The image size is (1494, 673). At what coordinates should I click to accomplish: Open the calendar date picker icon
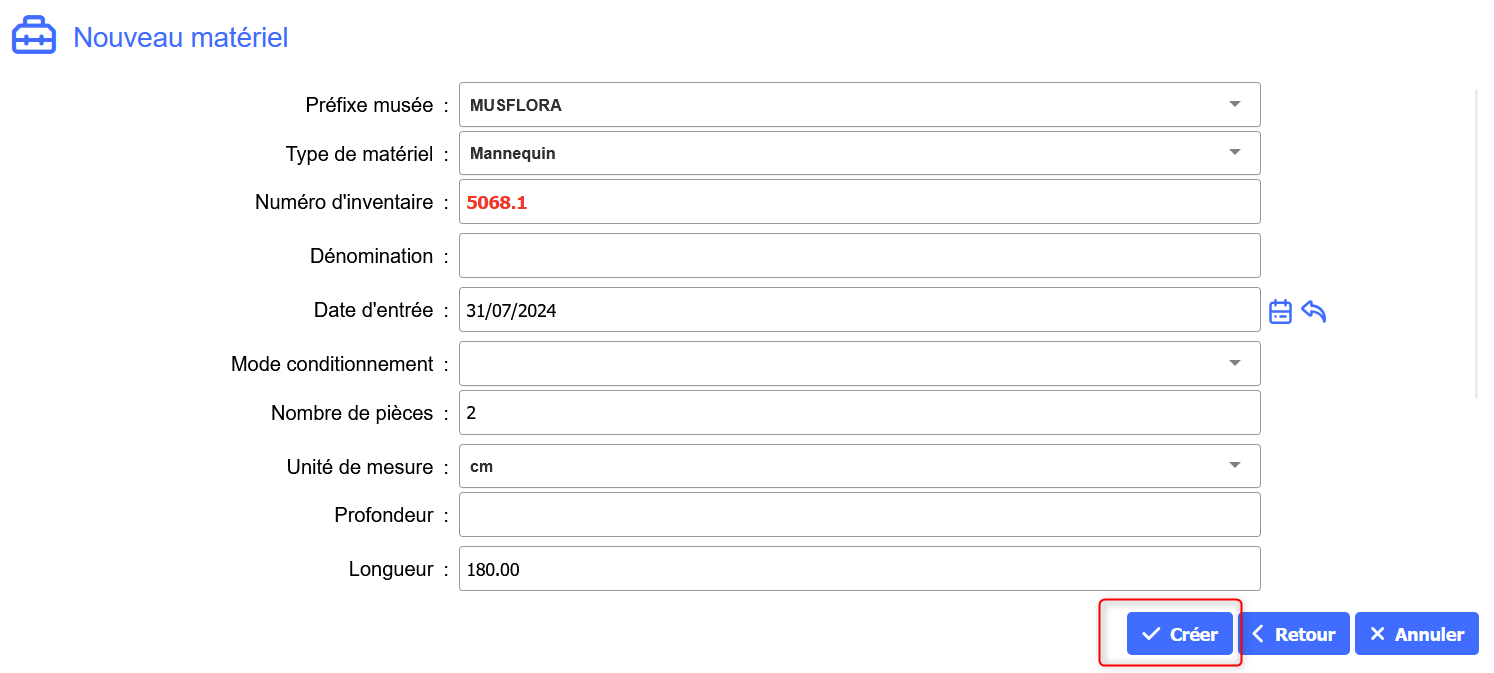(x=1280, y=312)
